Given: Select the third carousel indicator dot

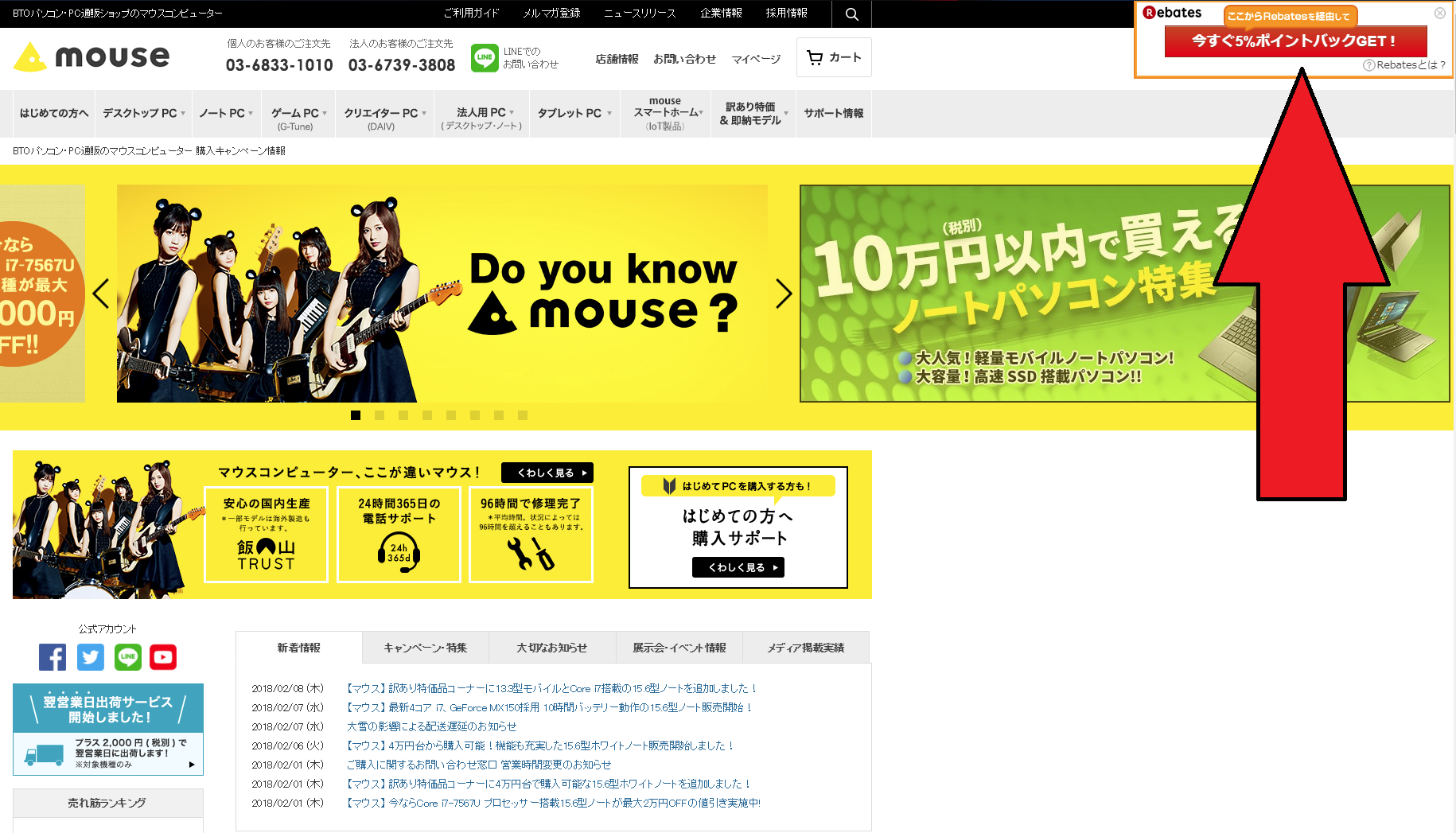Looking at the screenshot, I should (x=403, y=415).
